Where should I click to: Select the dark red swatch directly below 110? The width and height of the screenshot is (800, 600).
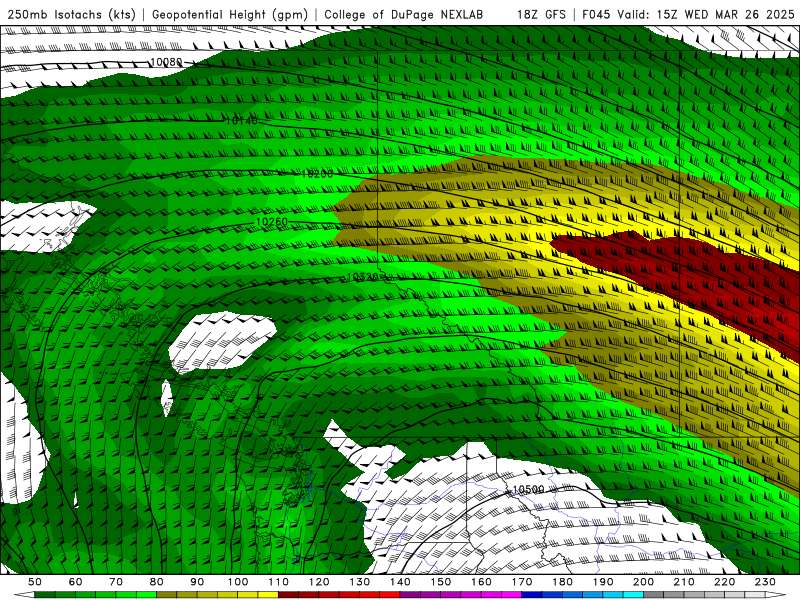[289, 595]
